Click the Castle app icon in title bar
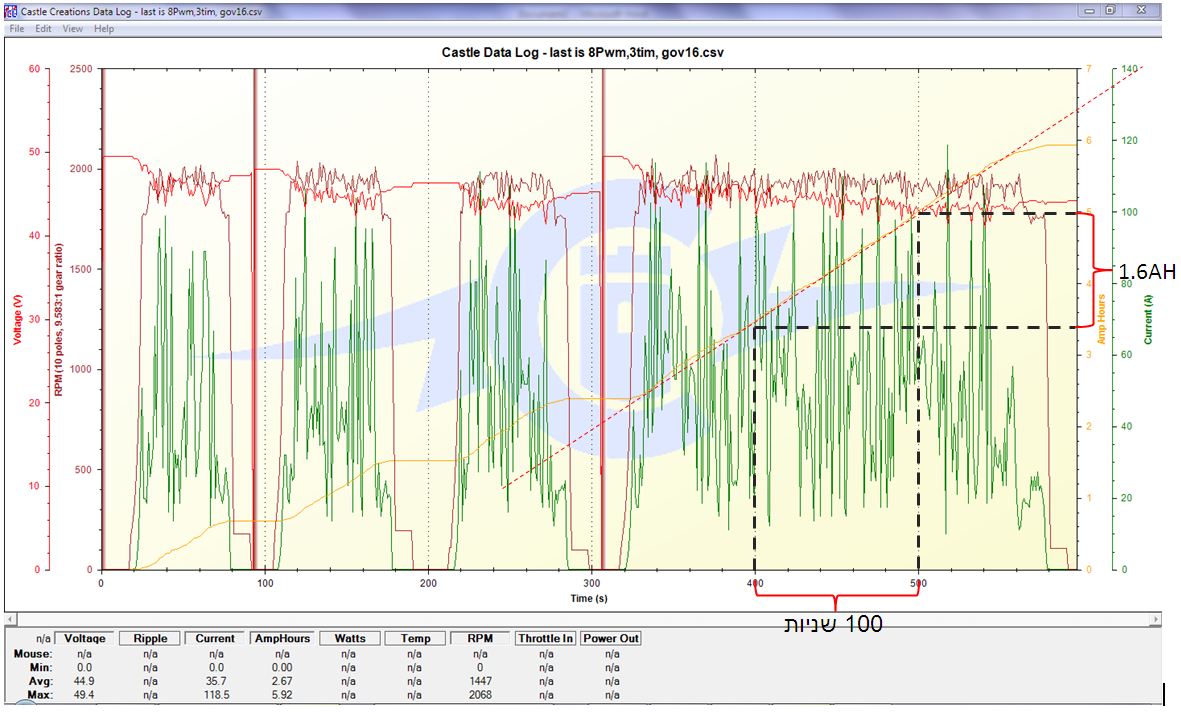Image resolution: width=1181 pixels, height=712 pixels. tap(11, 11)
